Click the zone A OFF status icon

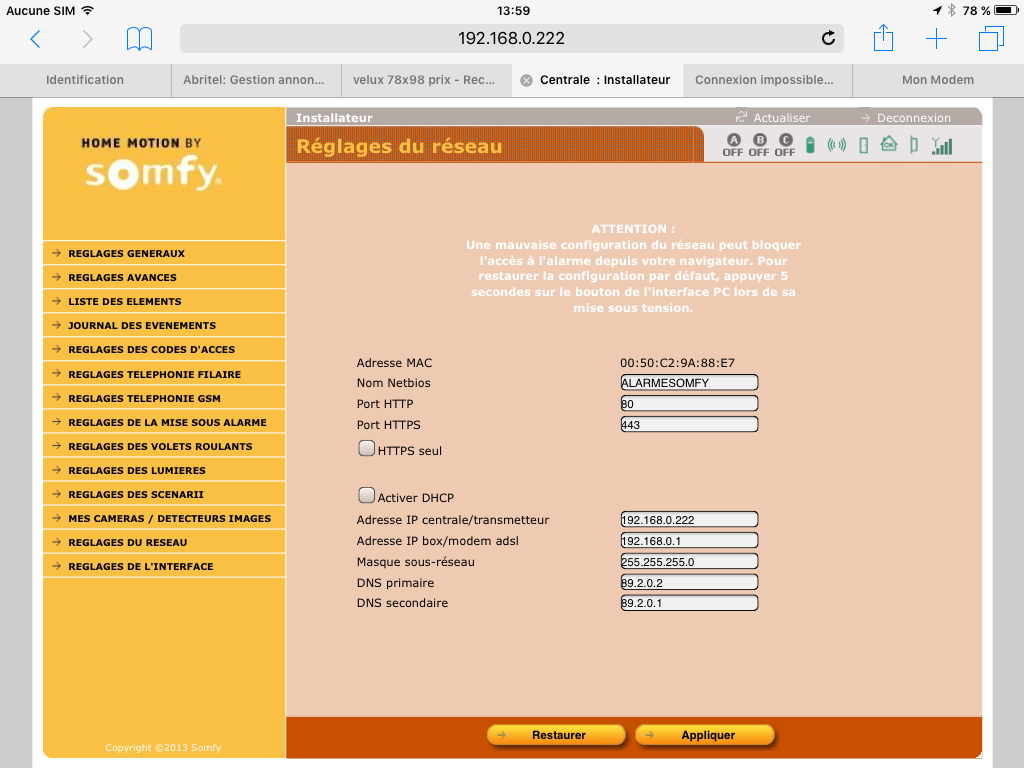pos(733,145)
